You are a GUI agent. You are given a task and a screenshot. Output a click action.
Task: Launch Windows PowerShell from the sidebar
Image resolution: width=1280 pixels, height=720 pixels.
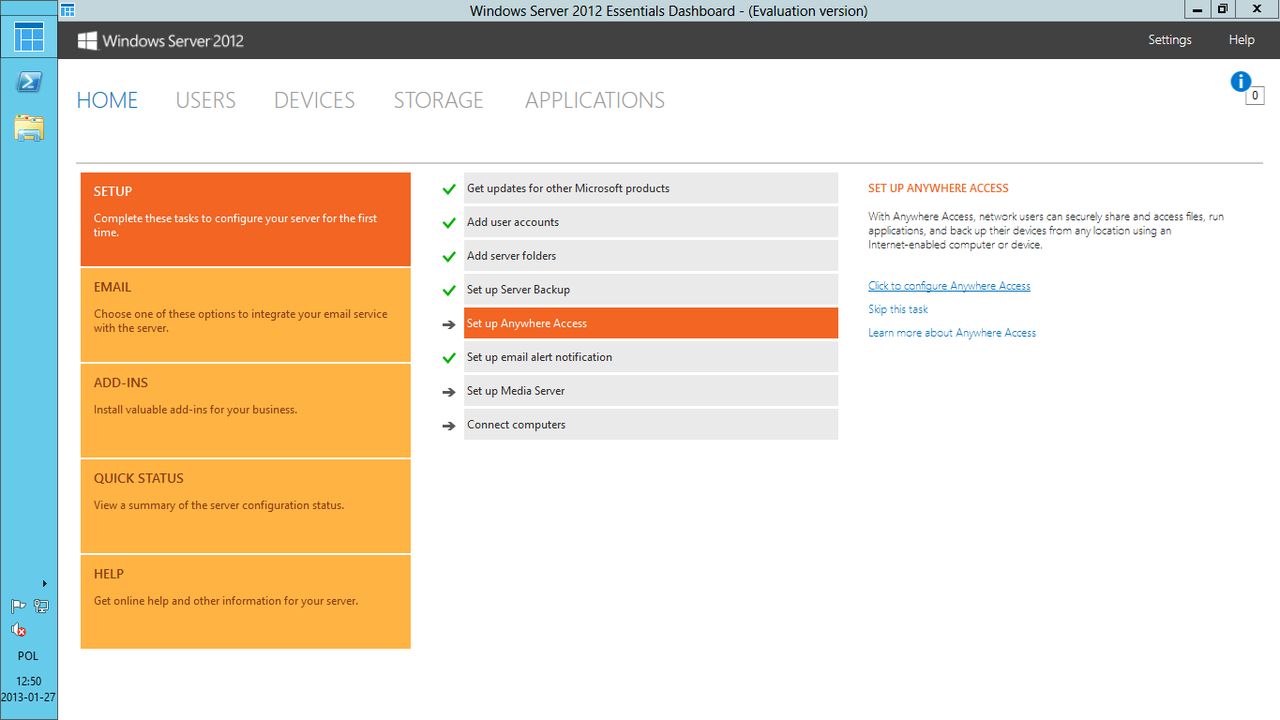click(29, 82)
